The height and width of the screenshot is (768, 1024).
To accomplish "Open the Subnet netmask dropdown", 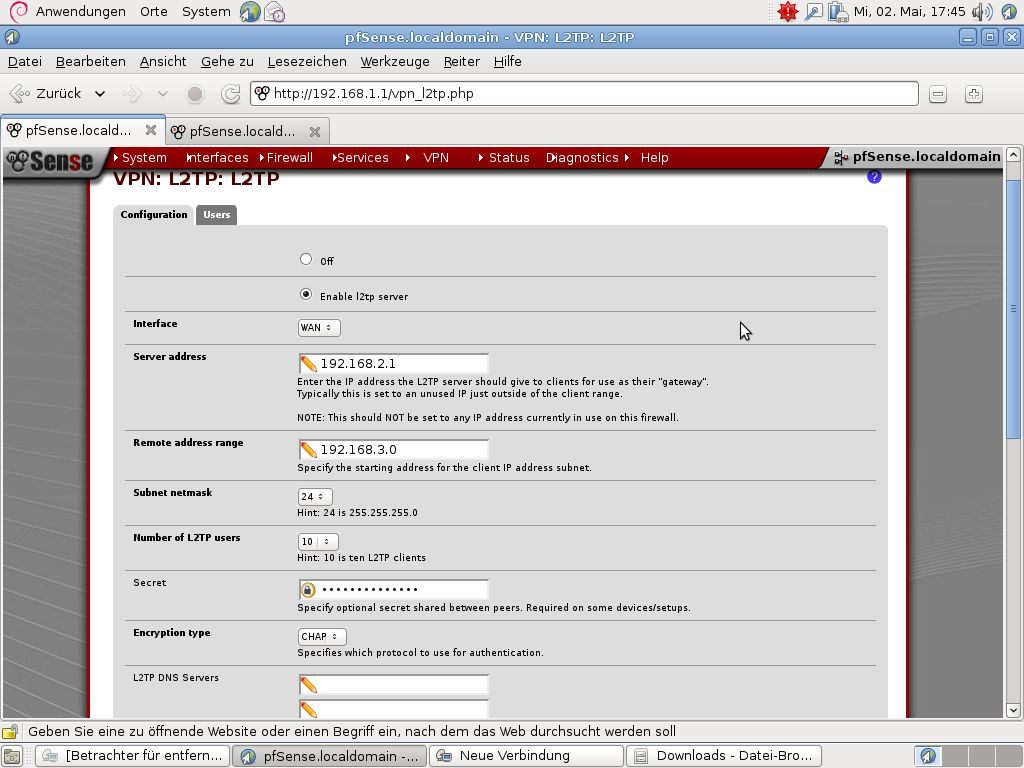I will [315, 496].
